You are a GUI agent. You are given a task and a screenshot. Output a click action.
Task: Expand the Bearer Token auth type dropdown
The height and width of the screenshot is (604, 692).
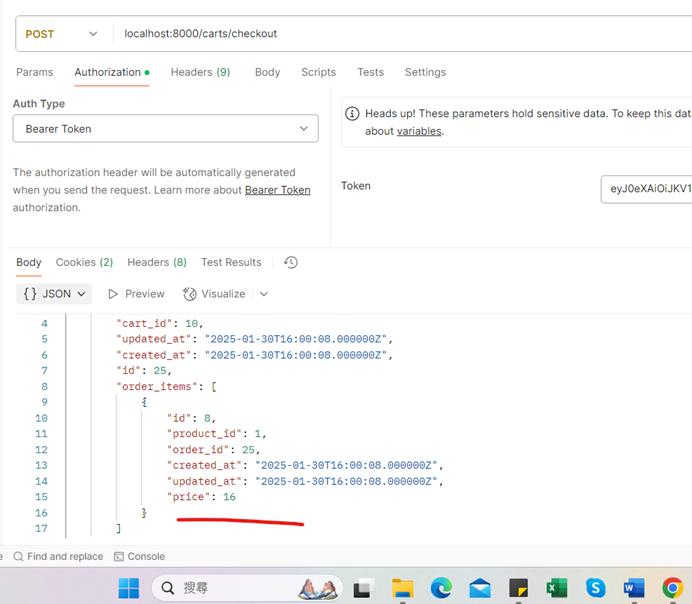coord(165,129)
